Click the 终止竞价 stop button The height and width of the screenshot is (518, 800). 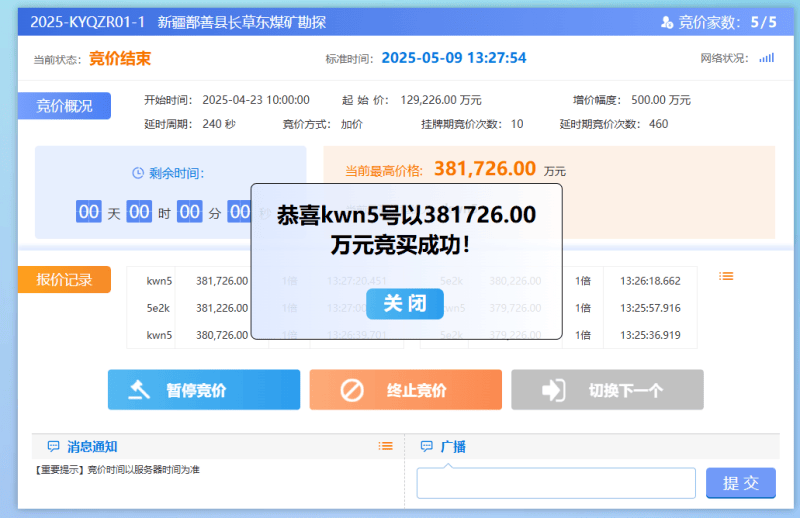(x=405, y=390)
